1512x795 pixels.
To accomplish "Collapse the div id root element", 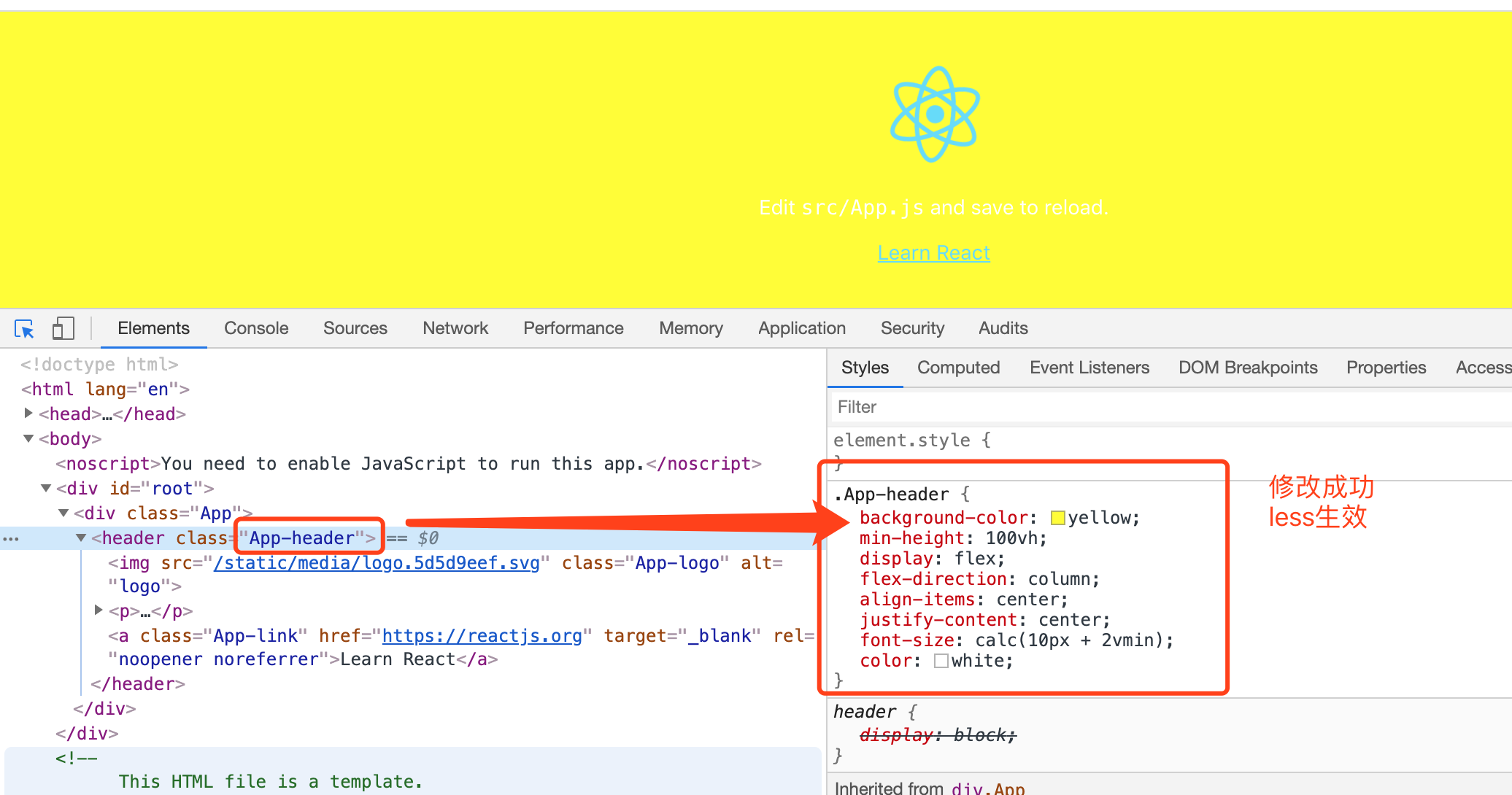I will pyautogui.click(x=45, y=488).
